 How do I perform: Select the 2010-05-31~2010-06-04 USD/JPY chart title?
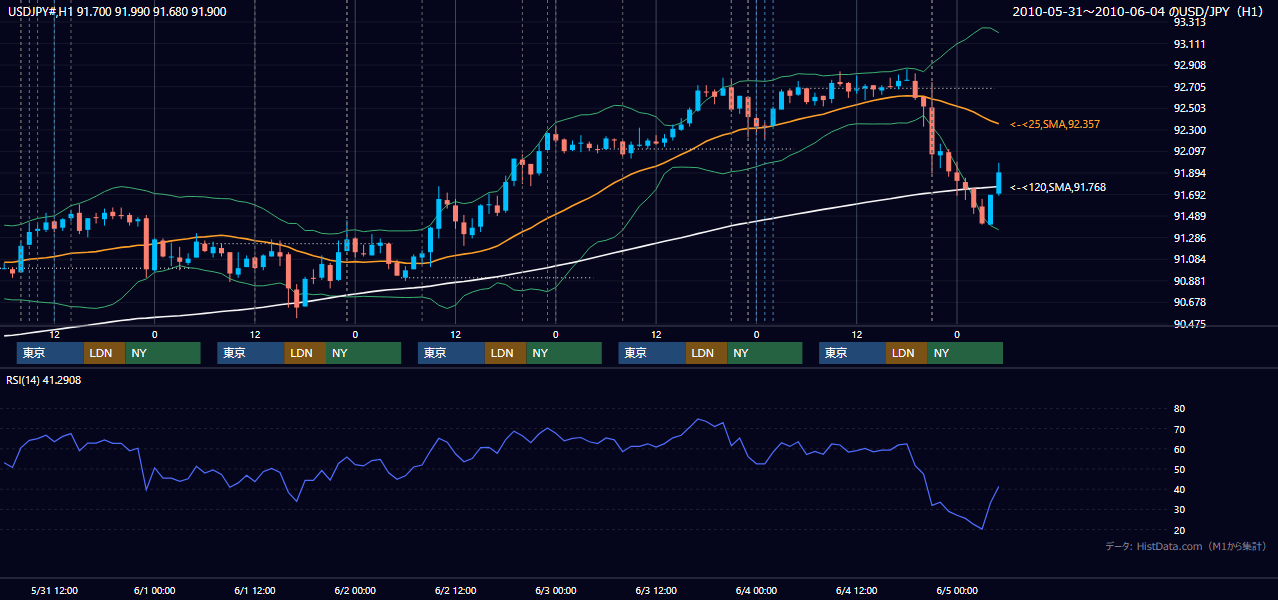pos(1139,11)
